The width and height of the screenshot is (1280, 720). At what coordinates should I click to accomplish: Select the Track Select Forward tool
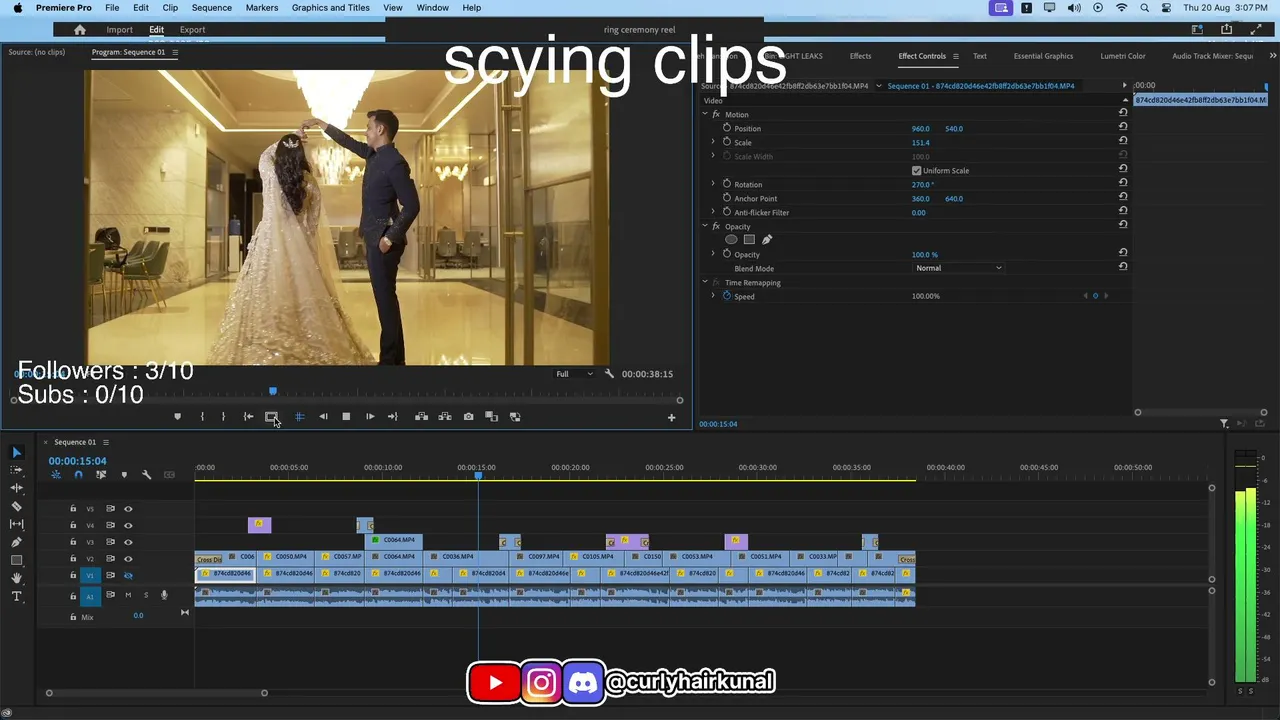[16, 470]
